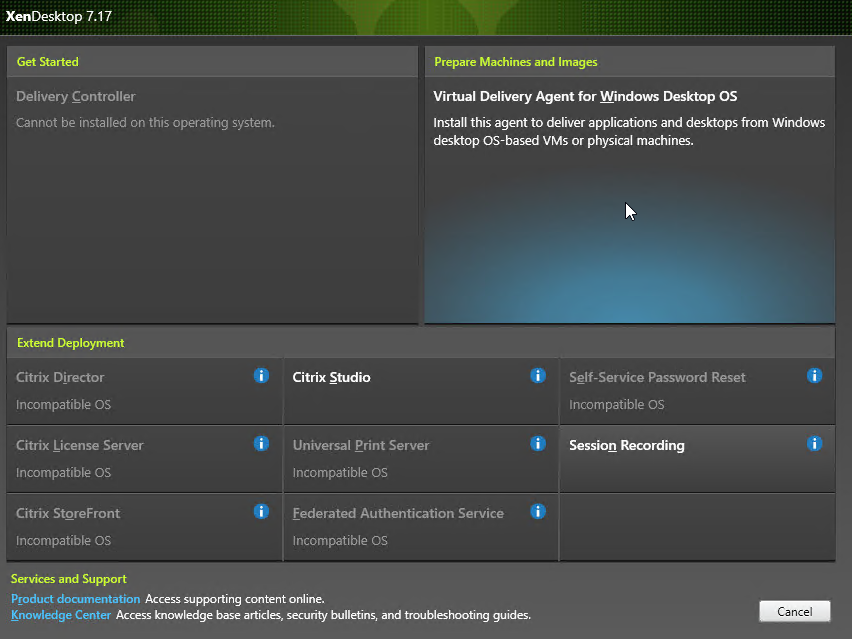852x639 pixels.
Task: Click 'Prepare Machines and Images' heading
Action: (516, 62)
